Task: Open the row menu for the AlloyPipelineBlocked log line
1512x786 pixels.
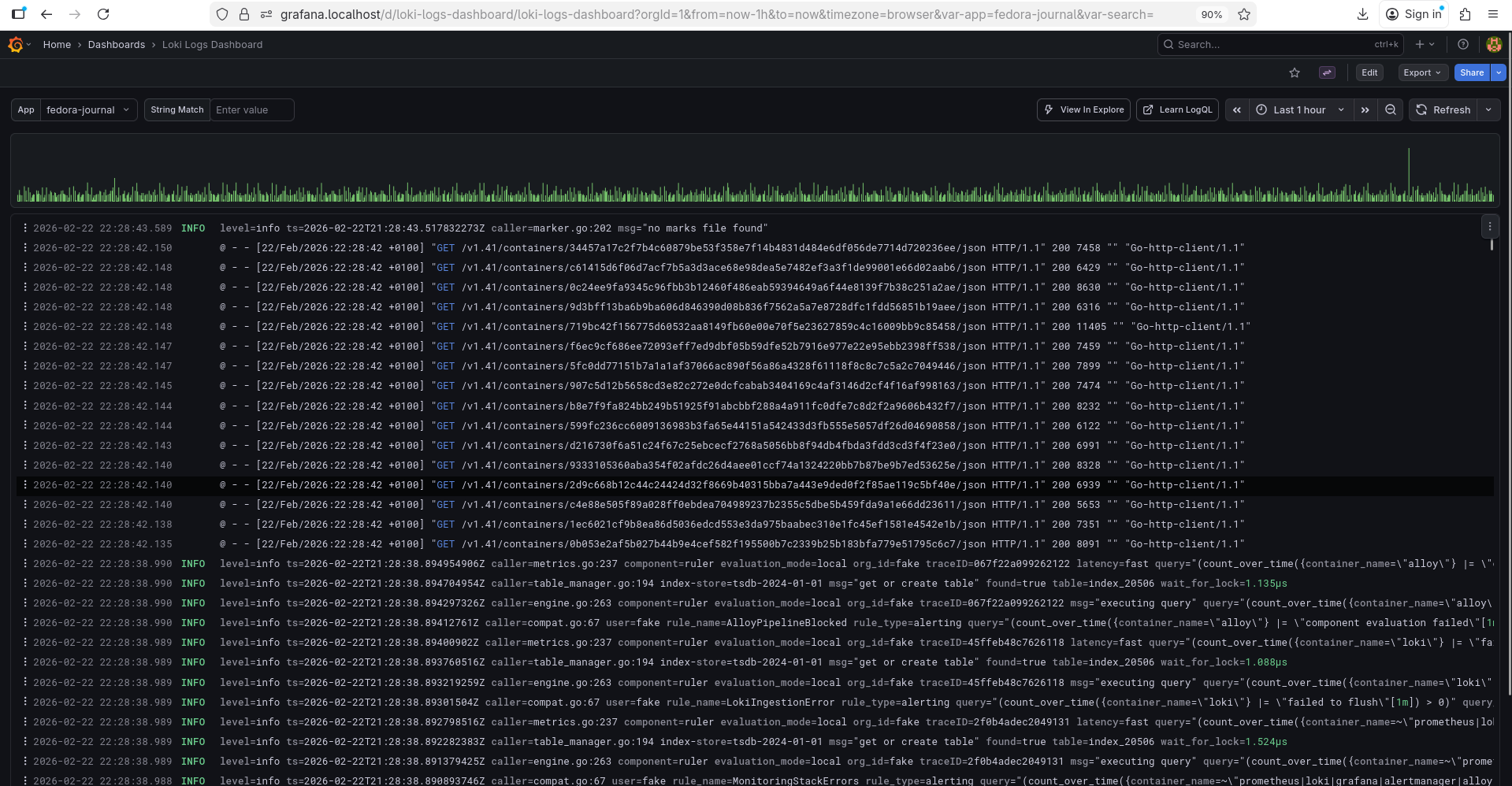Action: pos(25,623)
